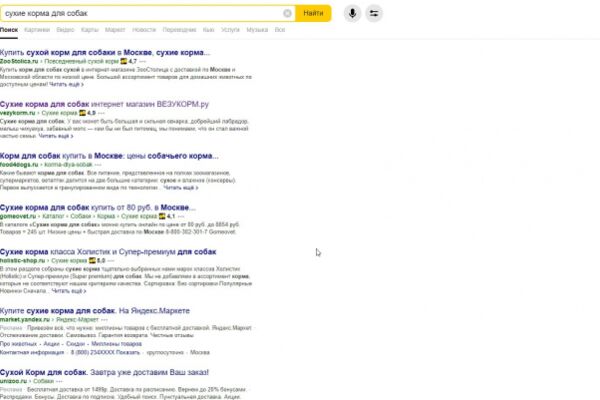Open 'Контактная информация' of the Яндекс.Маркет ad

coord(32,353)
